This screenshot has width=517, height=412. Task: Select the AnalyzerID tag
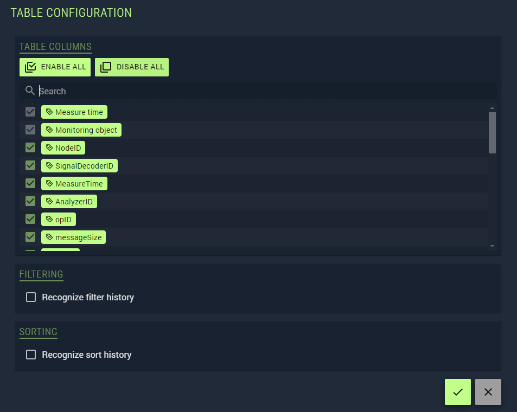(69, 202)
